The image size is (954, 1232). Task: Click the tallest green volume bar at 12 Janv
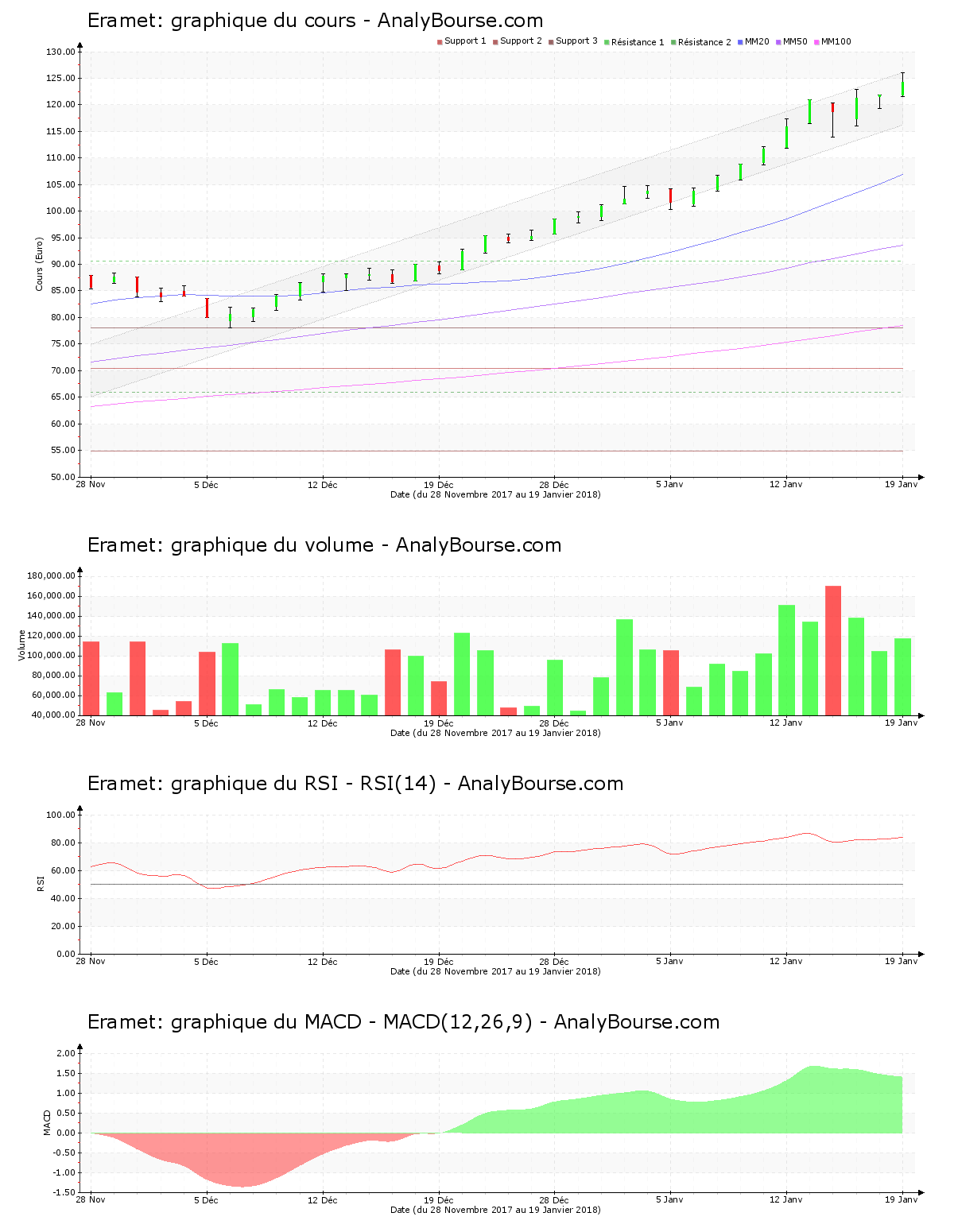(x=786, y=660)
